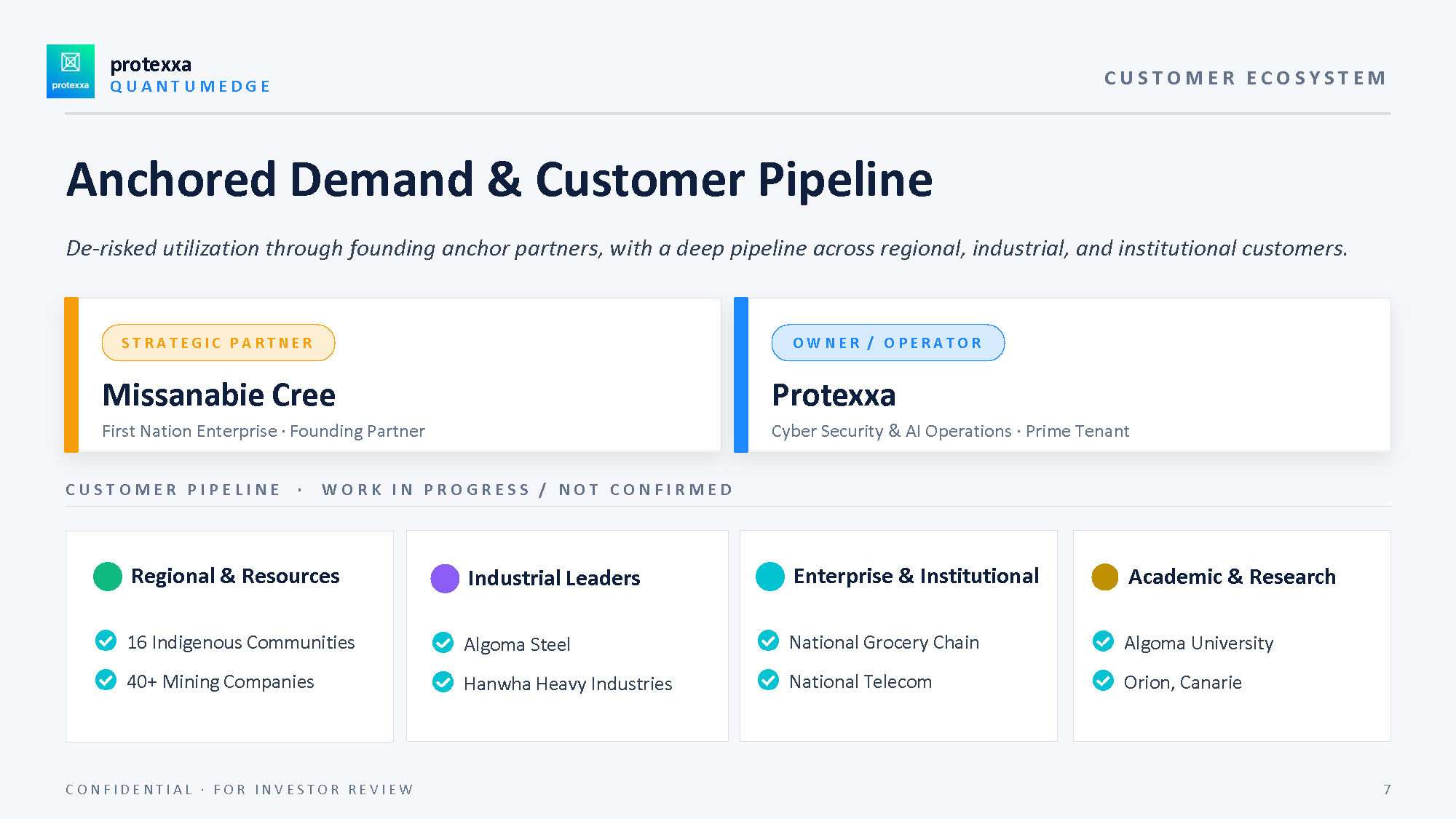
Task: Click the green Regional & Resources dot
Action: 108,577
